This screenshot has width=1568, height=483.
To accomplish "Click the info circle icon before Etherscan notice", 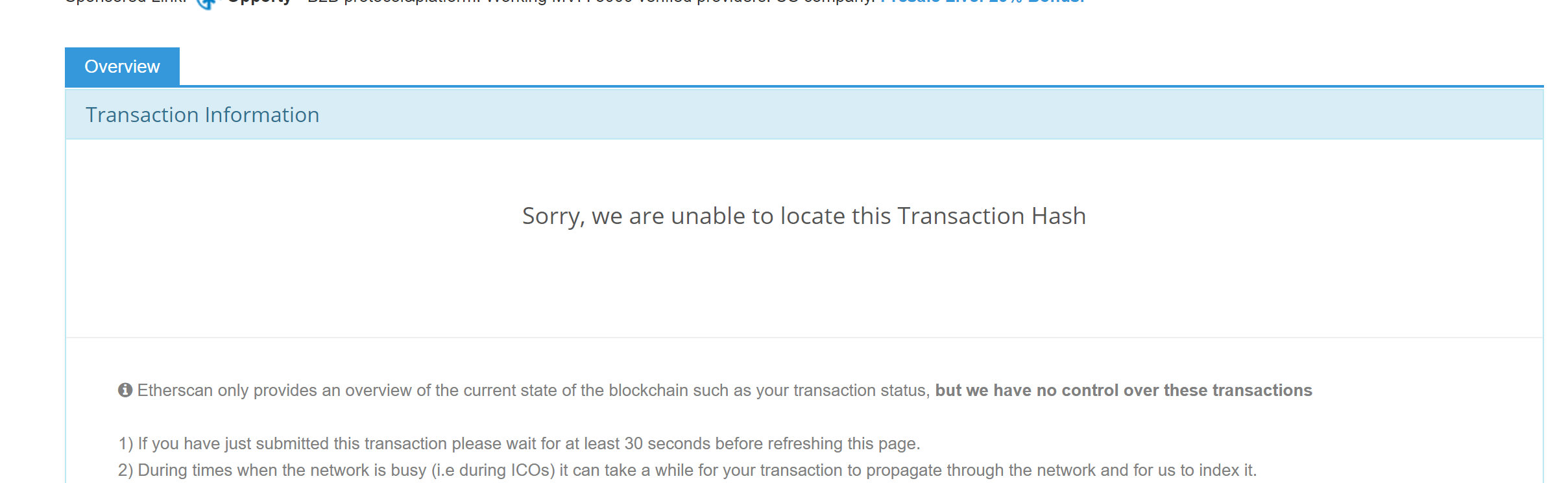I will [x=125, y=390].
